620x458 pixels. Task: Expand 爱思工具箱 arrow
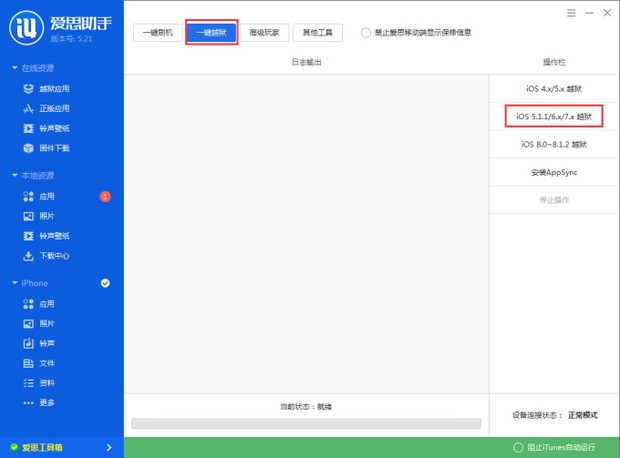109,447
